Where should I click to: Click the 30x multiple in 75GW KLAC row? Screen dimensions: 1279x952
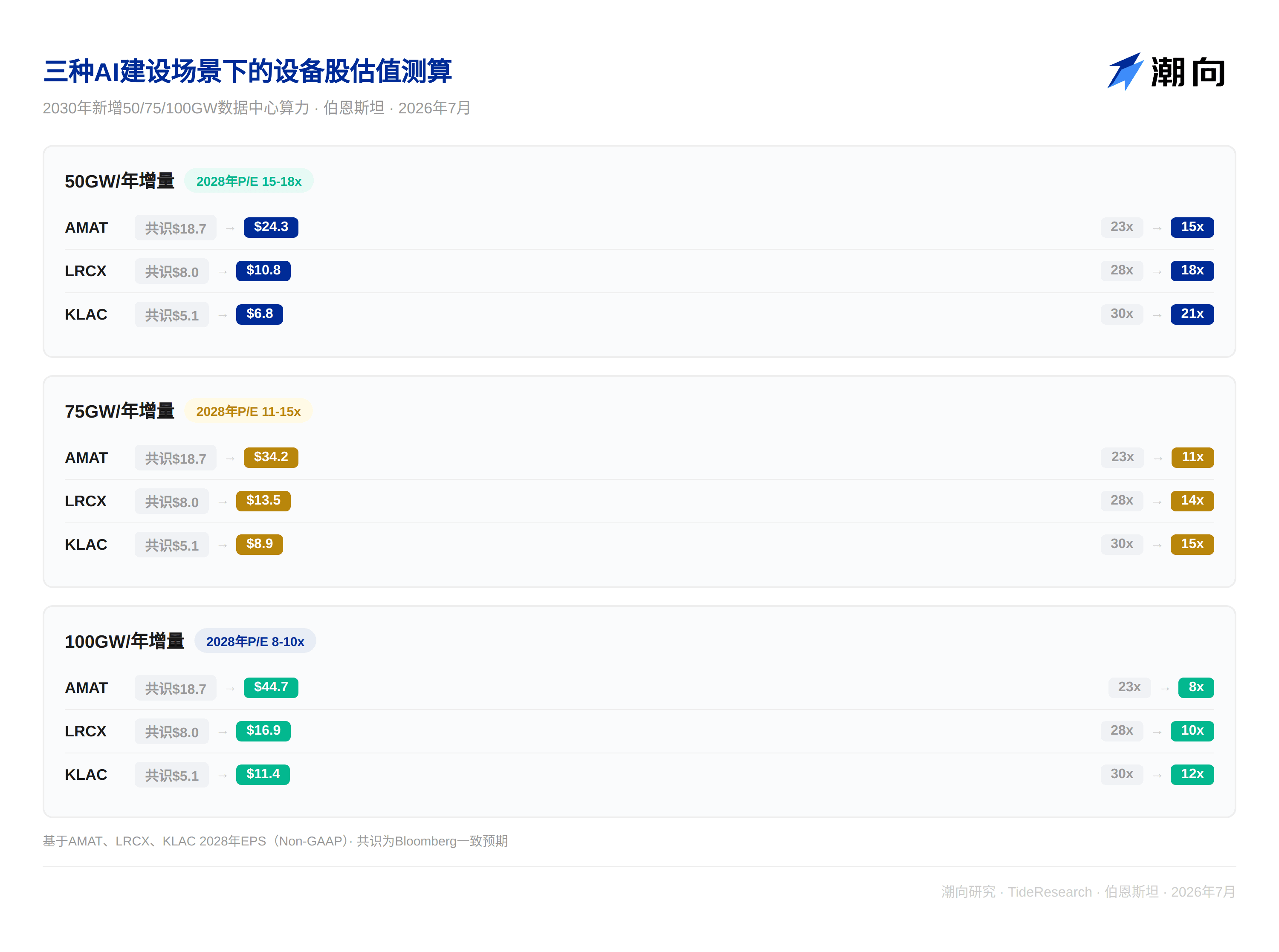[1122, 544]
